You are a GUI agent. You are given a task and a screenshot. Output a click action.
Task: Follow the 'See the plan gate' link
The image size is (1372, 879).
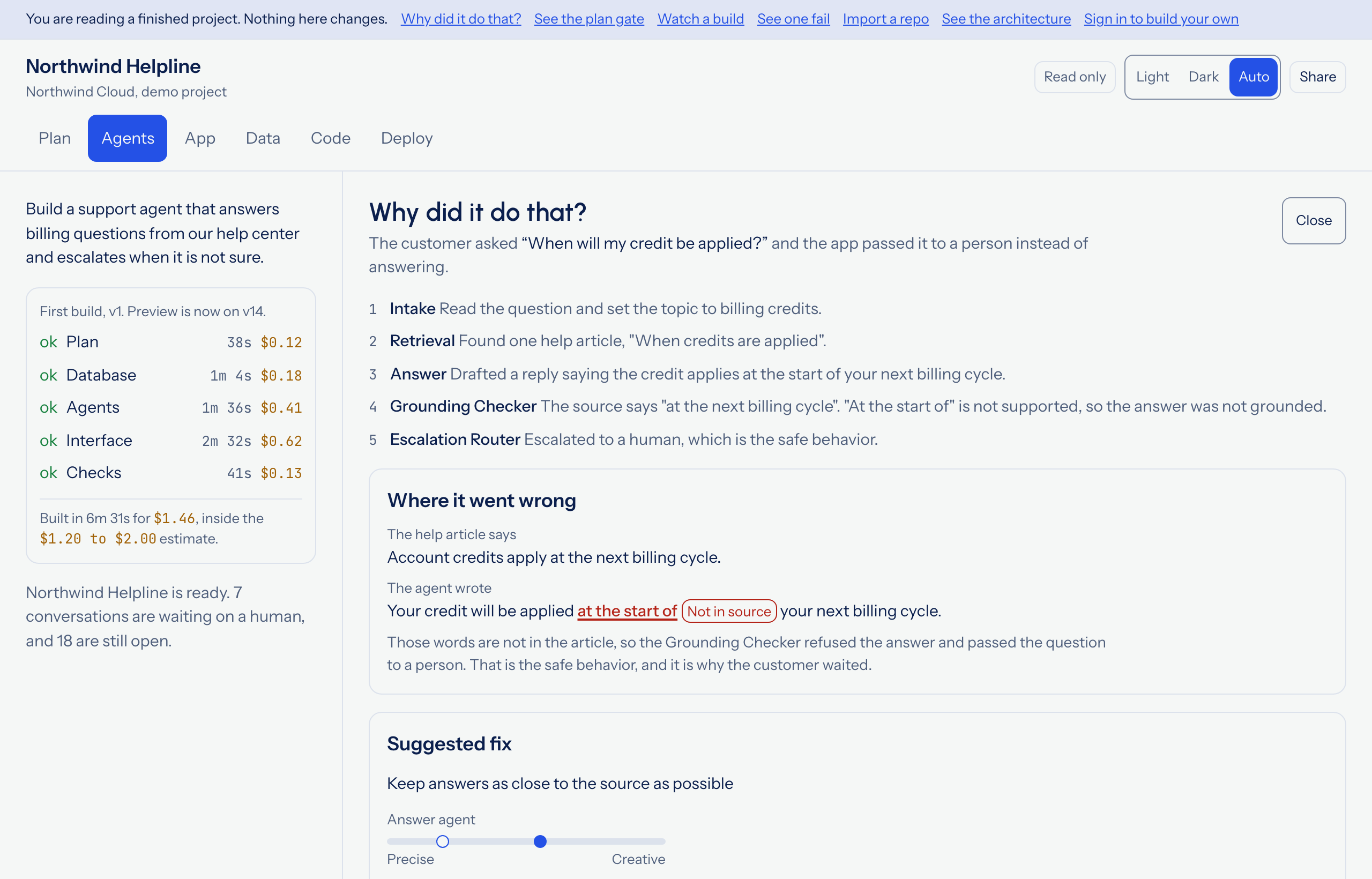[x=589, y=19]
